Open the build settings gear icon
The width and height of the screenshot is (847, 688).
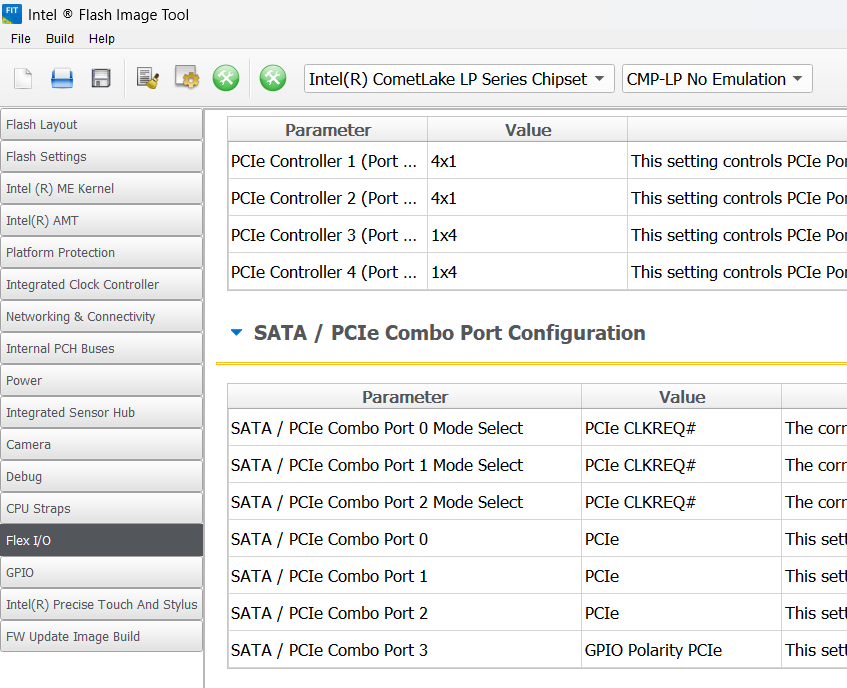click(187, 79)
